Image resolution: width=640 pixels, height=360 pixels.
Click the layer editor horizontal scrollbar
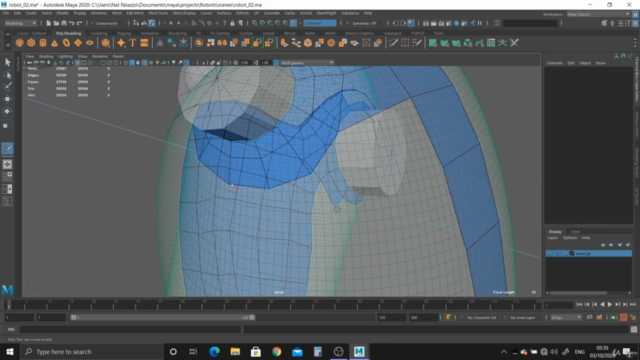tap(589, 293)
